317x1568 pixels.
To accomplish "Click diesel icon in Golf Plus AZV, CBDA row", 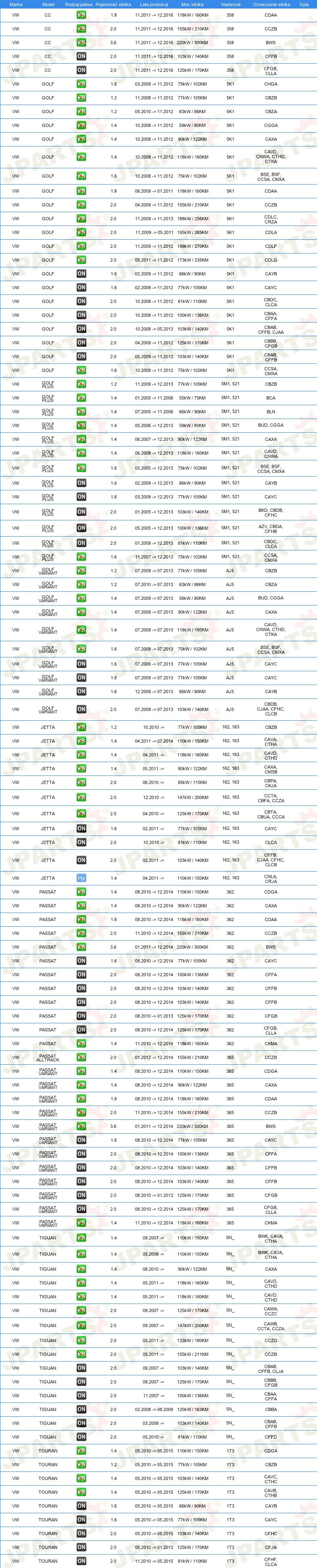I will pyautogui.click(x=81, y=528).
